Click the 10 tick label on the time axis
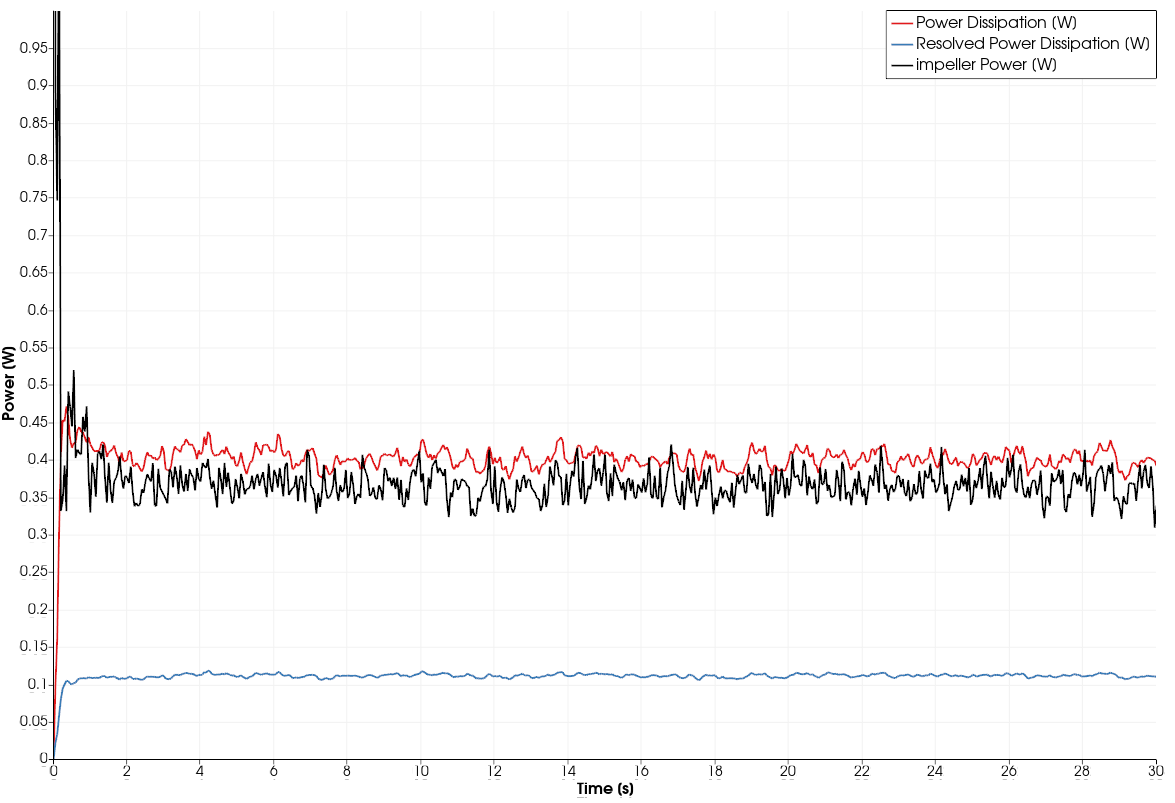 click(x=421, y=771)
